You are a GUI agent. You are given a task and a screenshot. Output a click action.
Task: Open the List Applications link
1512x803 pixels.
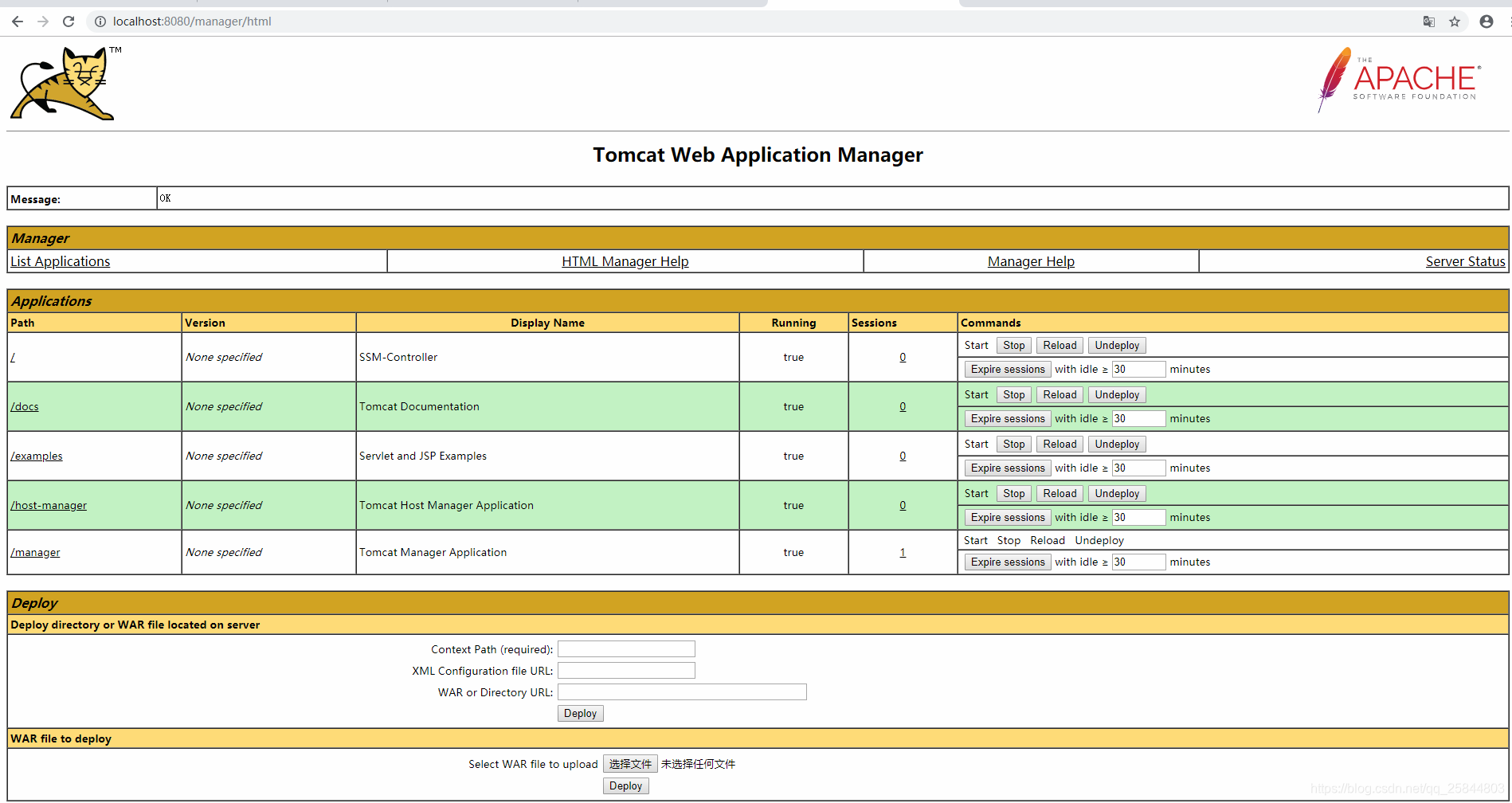(x=61, y=261)
